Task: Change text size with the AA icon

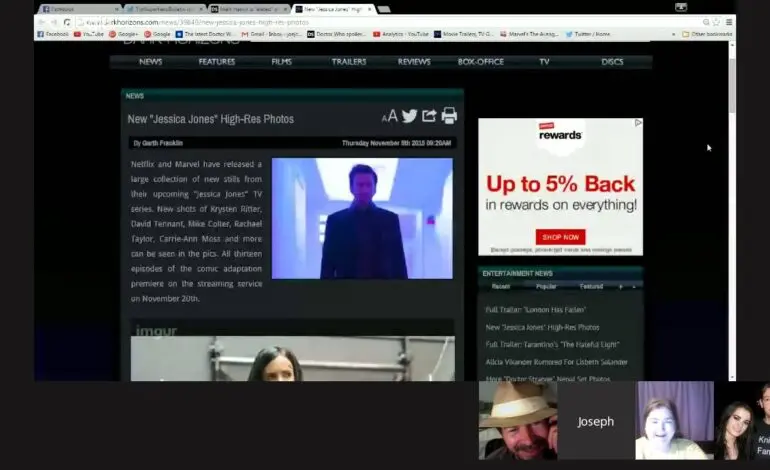Action: (x=389, y=116)
